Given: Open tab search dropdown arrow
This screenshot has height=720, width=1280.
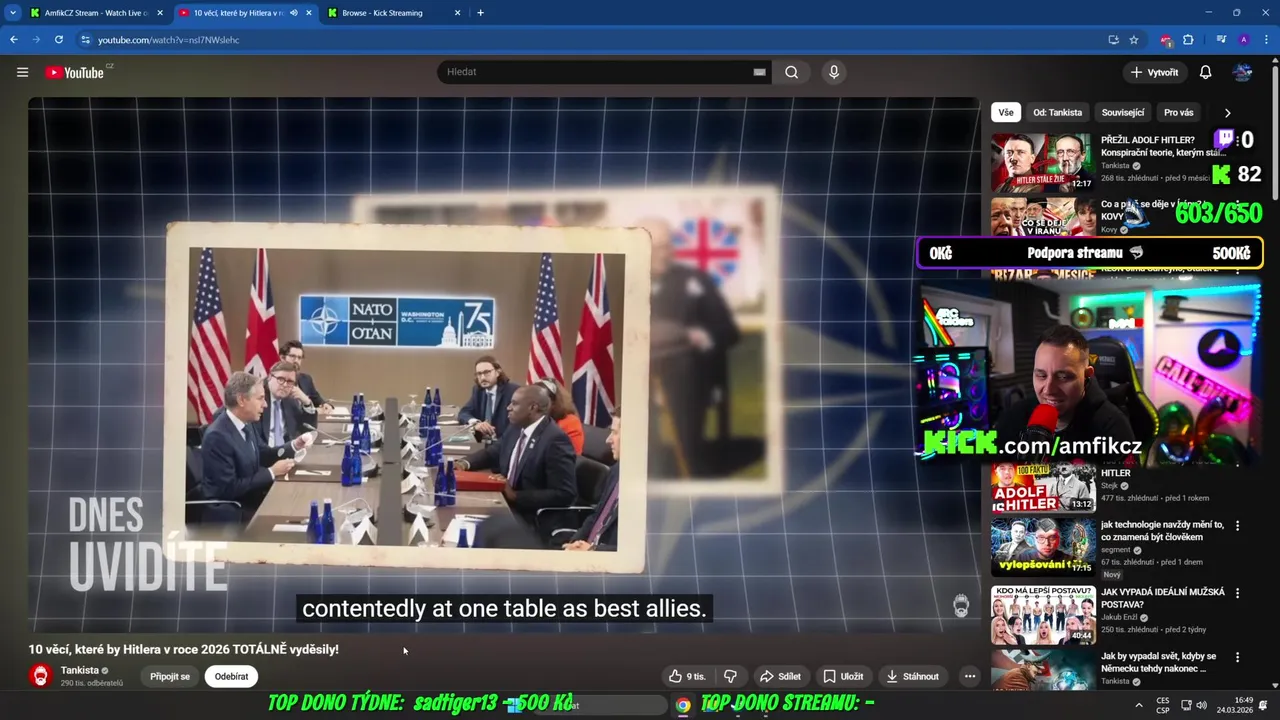Looking at the screenshot, I should [13, 13].
